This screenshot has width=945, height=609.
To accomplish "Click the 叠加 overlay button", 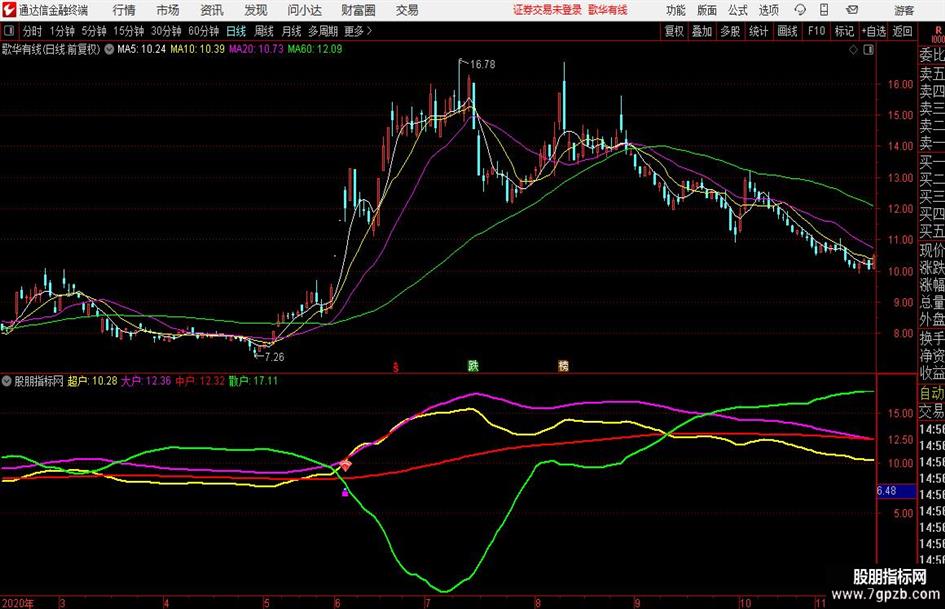I will [702, 31].
